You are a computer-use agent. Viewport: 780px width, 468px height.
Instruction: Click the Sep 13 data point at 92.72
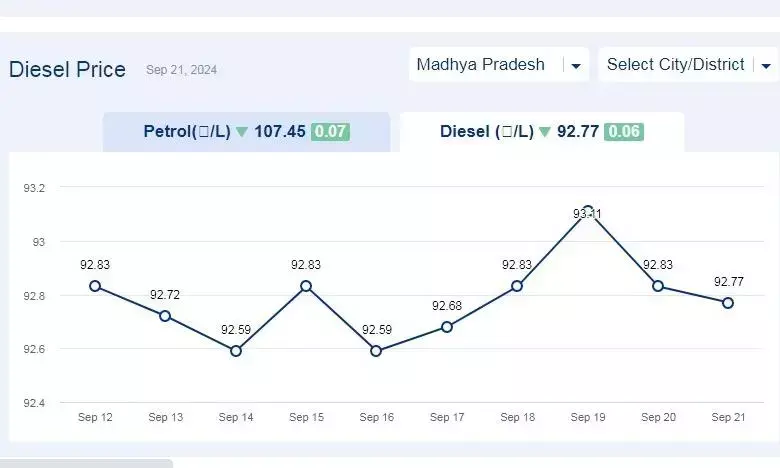click(x=165, y=316)
